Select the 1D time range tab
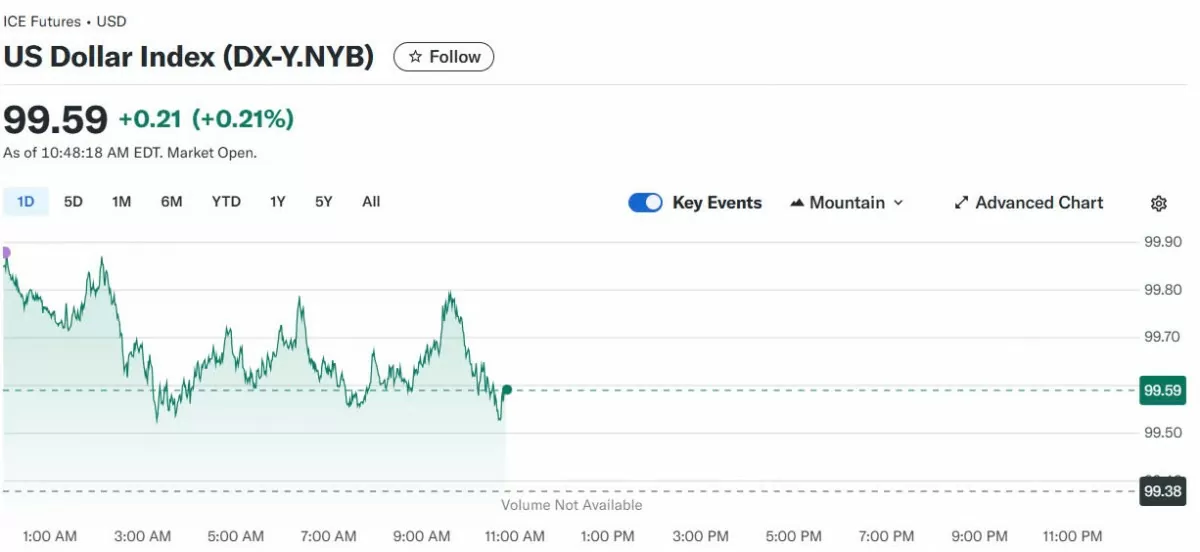Viewport: 1200px width, 552px height. coord(26,202)
